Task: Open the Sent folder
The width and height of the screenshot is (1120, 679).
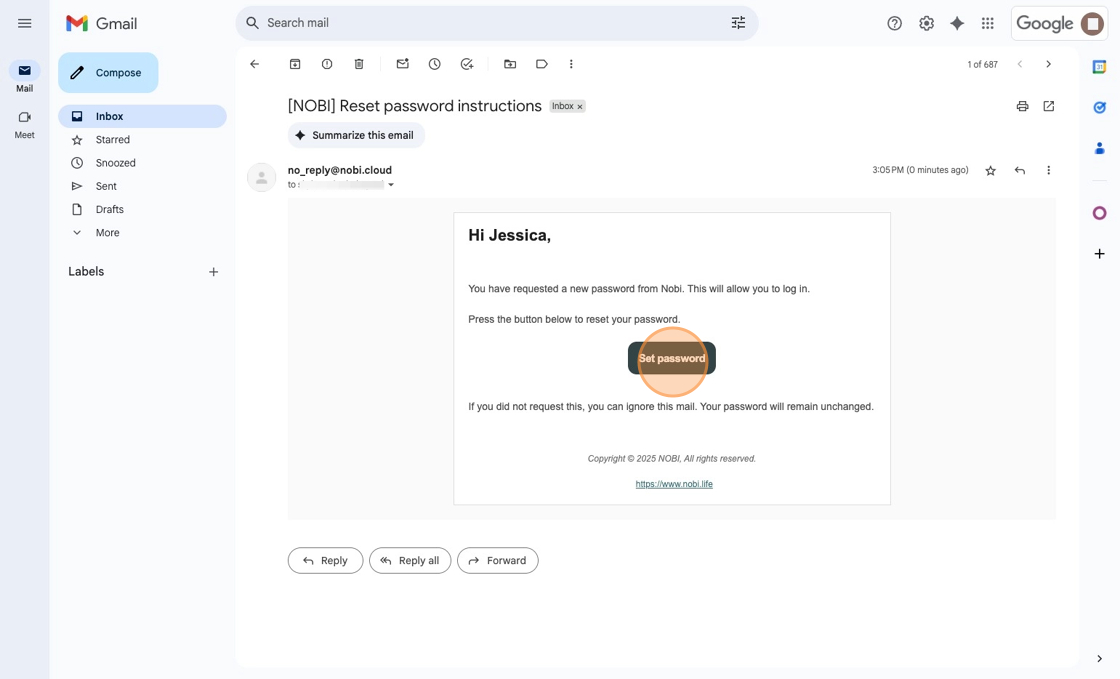Action: pos(106,186)
